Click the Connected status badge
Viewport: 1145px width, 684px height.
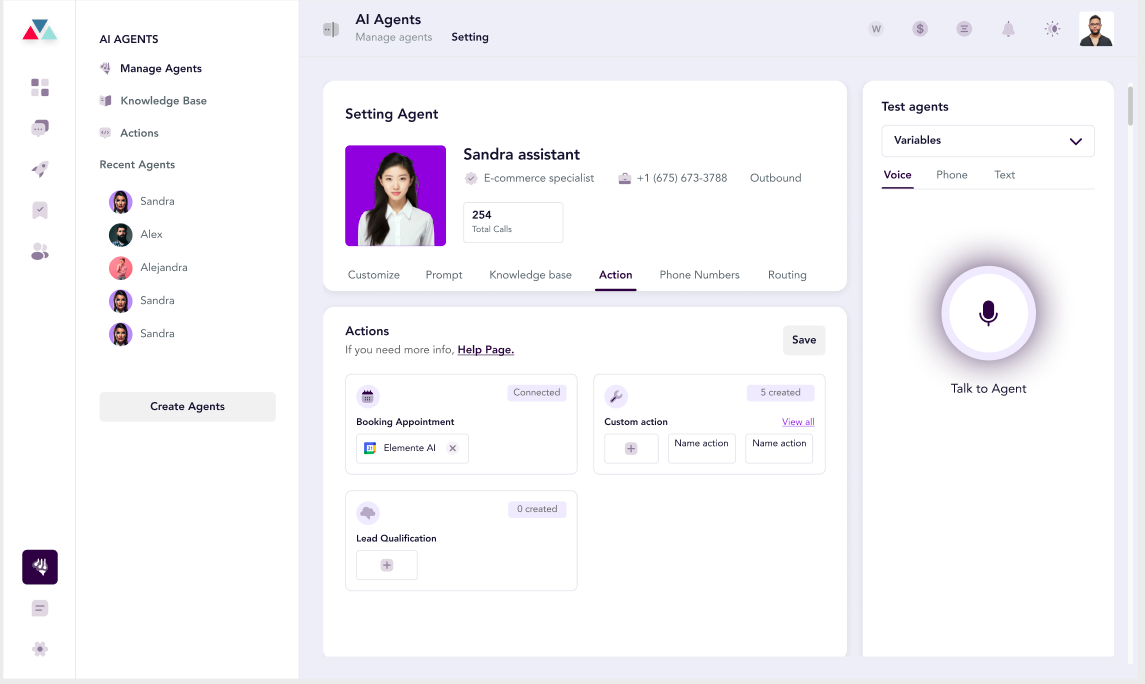coord(537,393)
